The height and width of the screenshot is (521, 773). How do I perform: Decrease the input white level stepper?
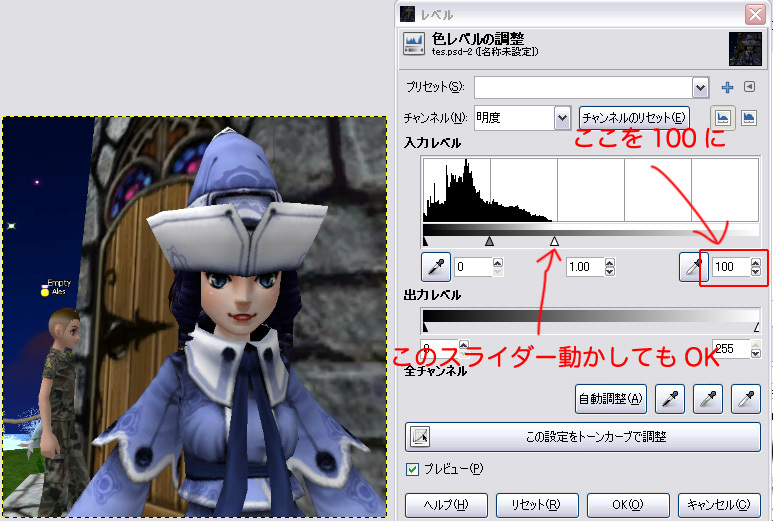pyautogui.click(x=756, y=271)
